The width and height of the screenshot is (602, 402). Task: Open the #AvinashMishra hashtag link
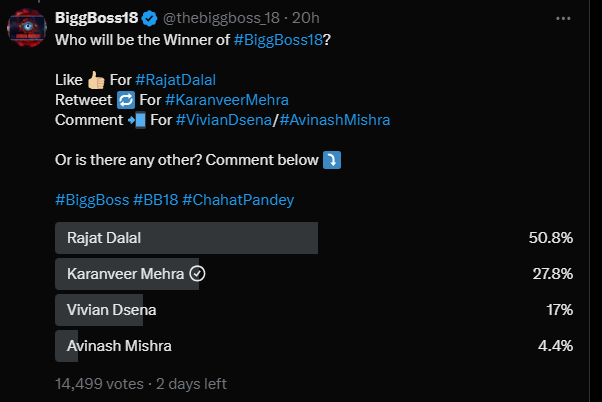(x=335, y=120)
